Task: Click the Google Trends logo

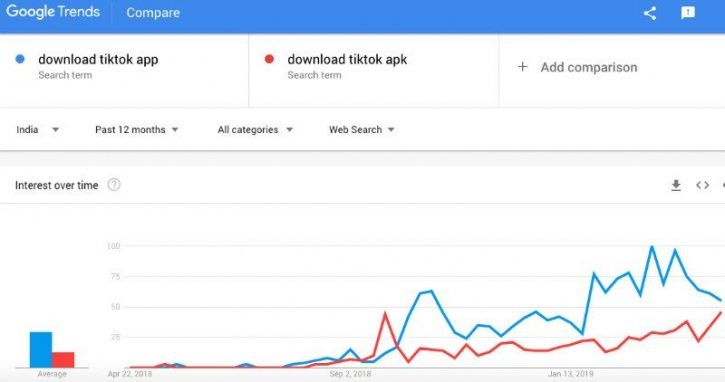Action: [53, 12]
